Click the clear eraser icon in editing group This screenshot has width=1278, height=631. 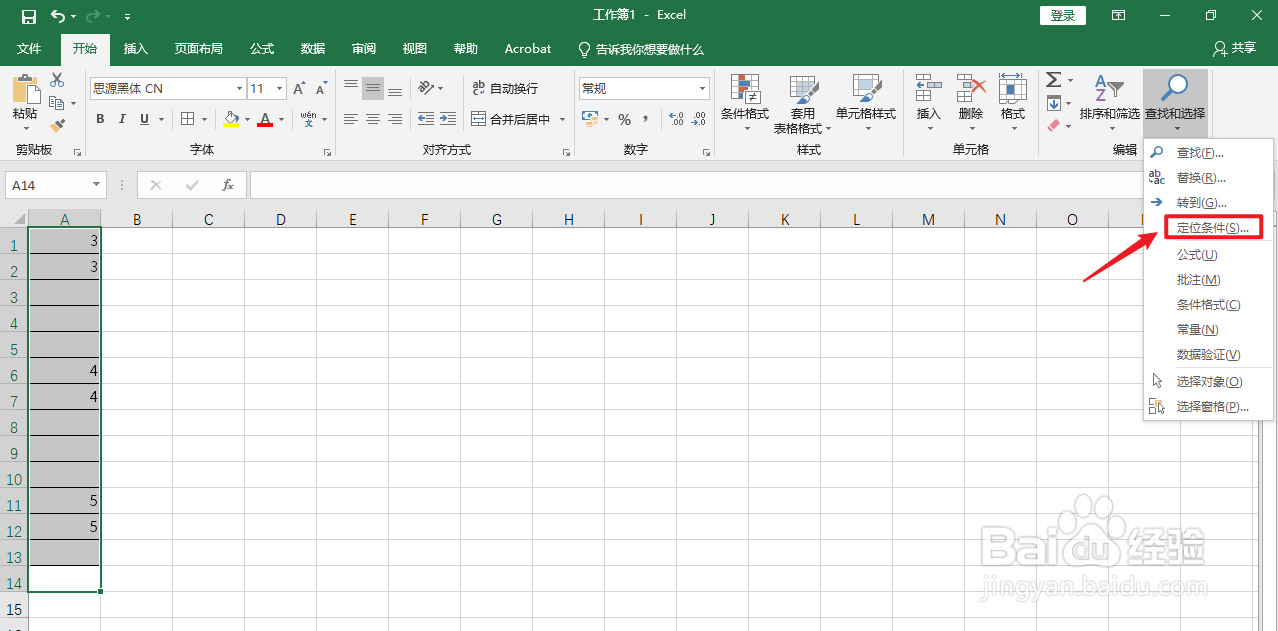(1054, 126)
